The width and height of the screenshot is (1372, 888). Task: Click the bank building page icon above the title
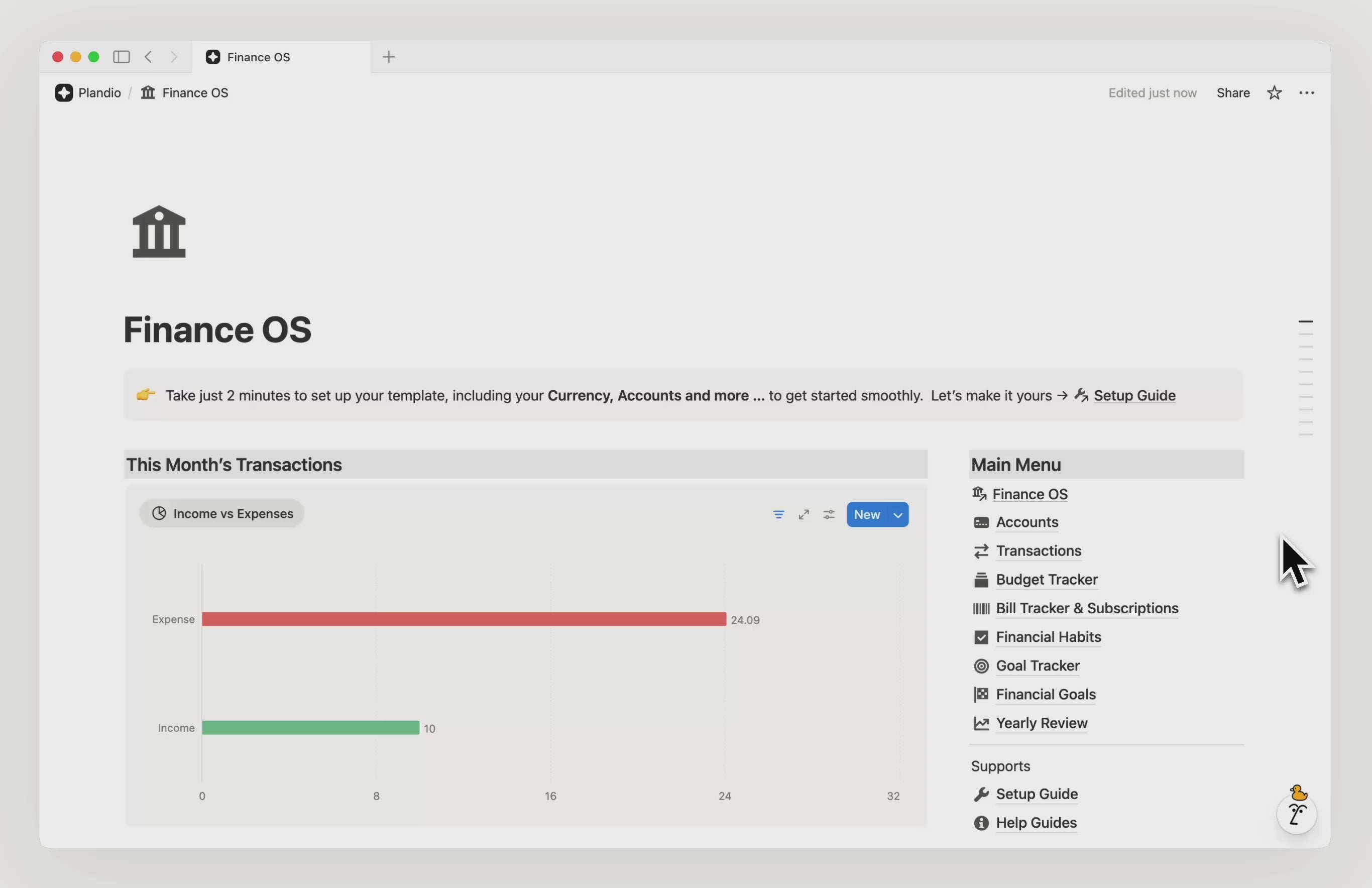click(159, 233)
